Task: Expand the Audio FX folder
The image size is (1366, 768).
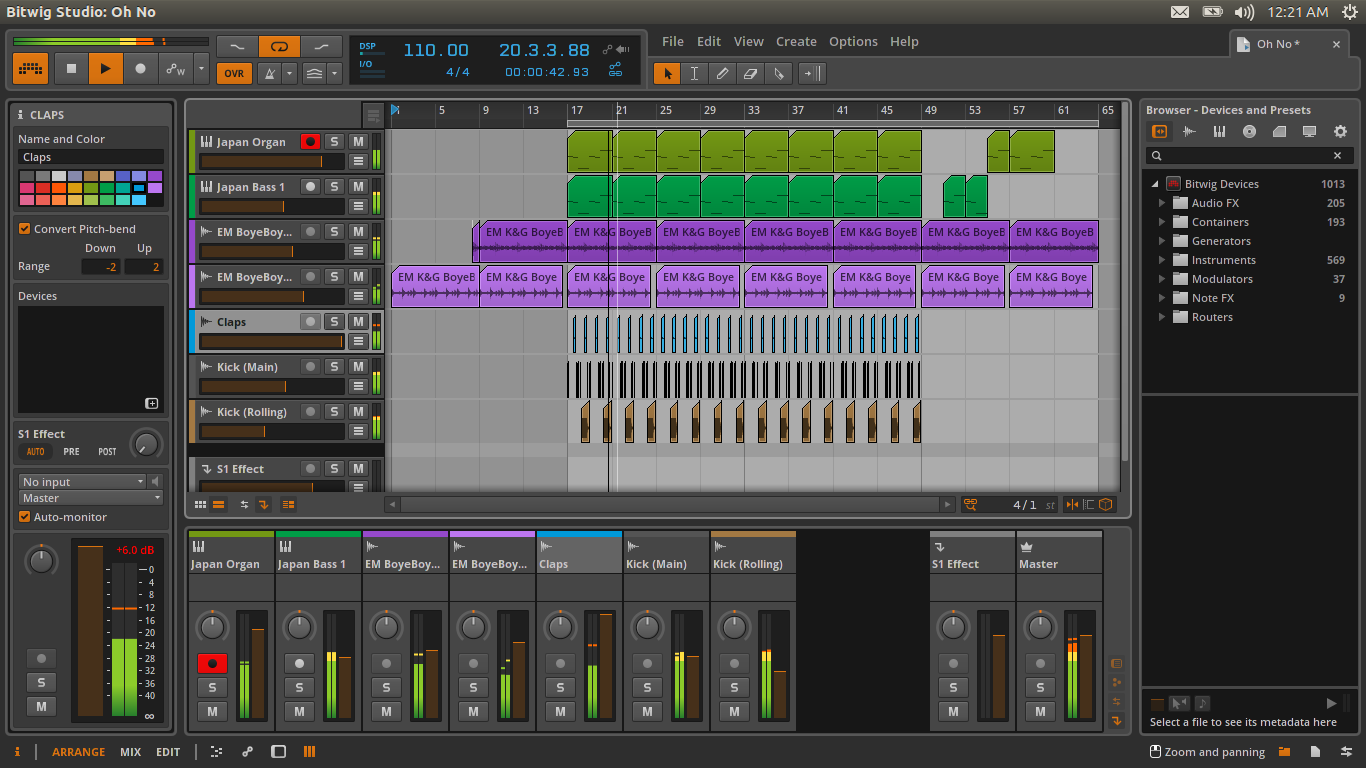Action: click(x=1162, y=203)
